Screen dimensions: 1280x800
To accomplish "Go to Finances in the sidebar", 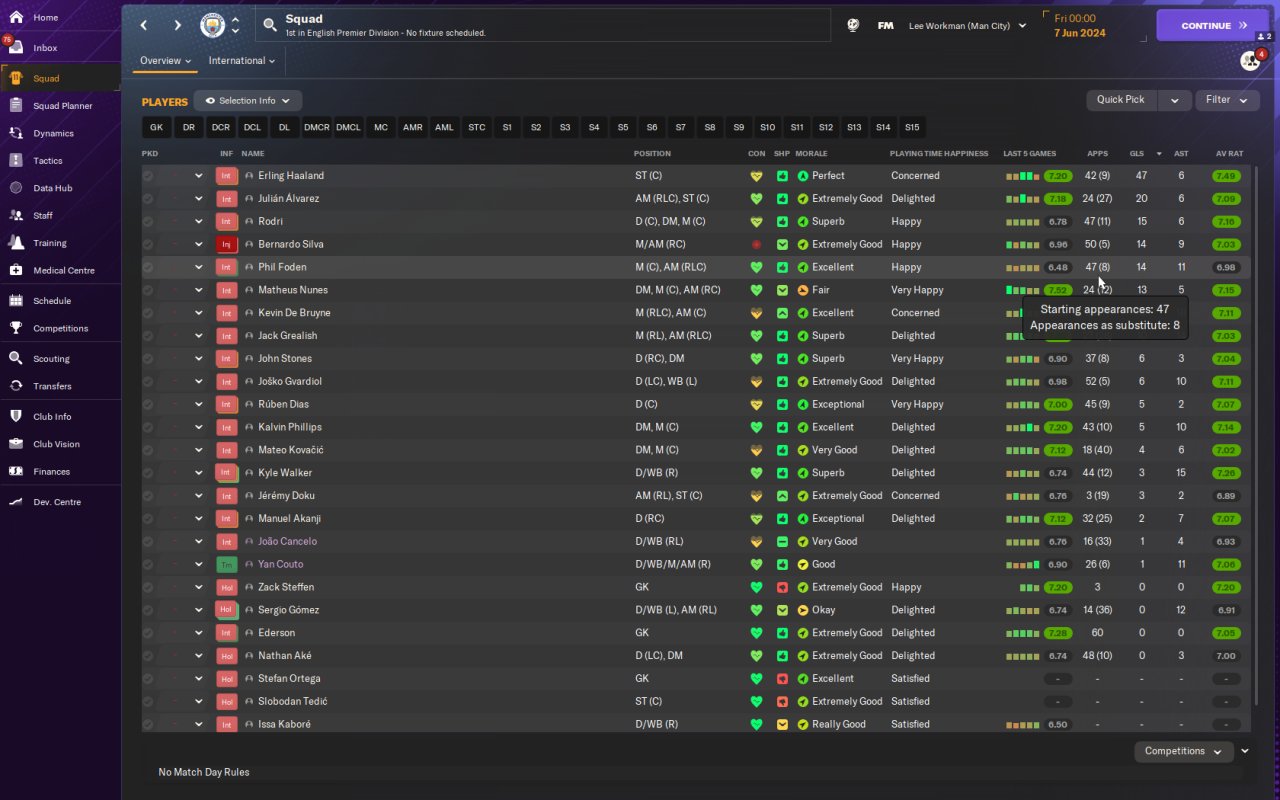I will [x=51, y=472].
